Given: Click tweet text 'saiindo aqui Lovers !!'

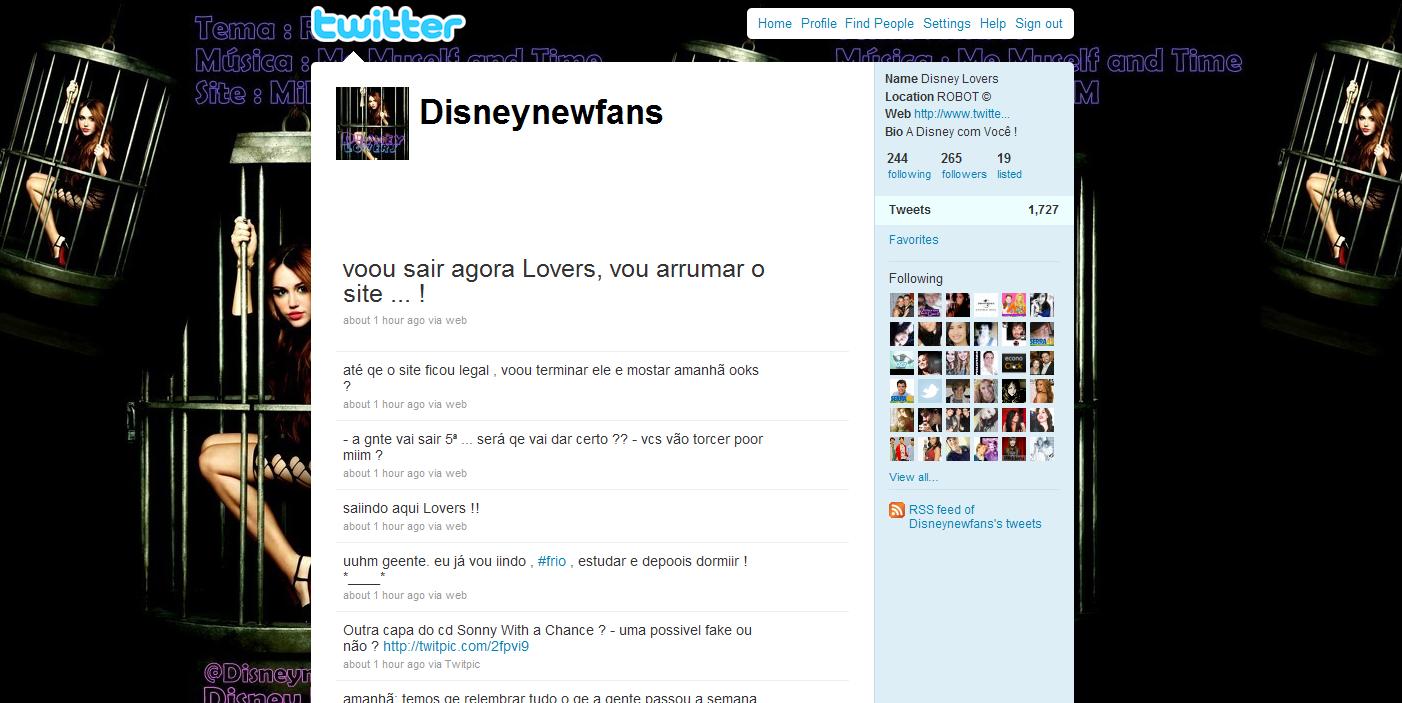Looking at the screenshot, I should click(411, 508).
